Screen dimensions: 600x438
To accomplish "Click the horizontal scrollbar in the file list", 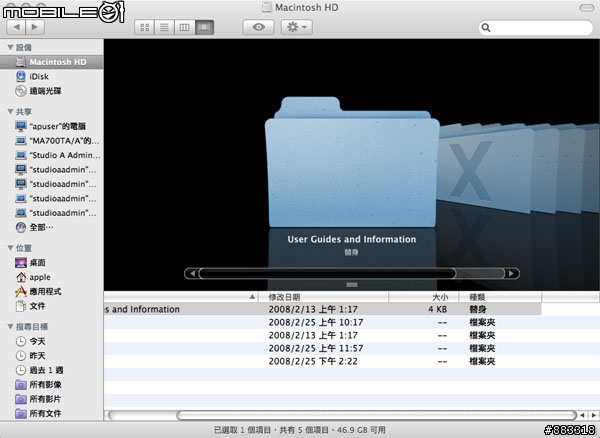I will [377, 415].
